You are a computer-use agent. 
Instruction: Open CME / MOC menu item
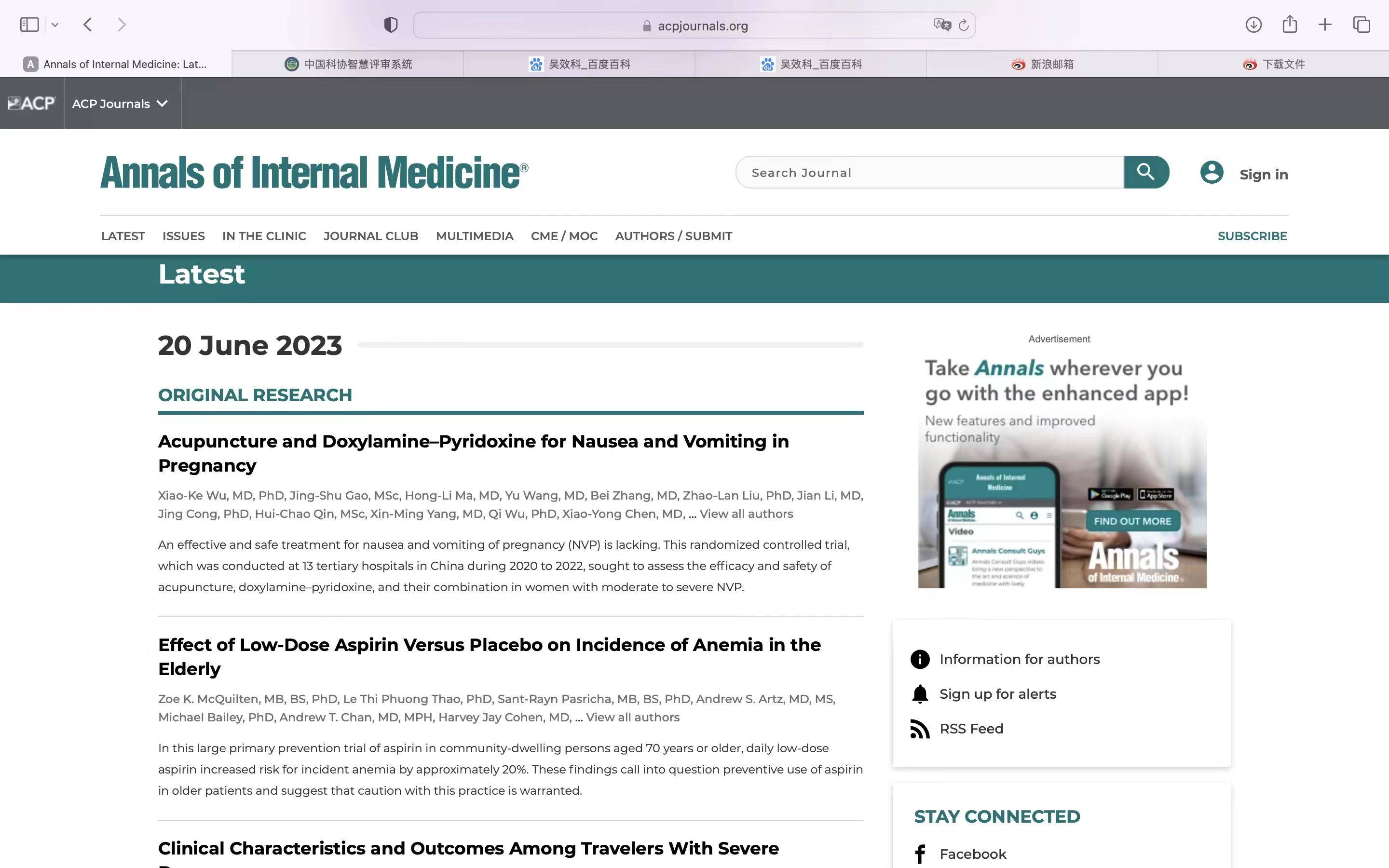coord(564,236)
